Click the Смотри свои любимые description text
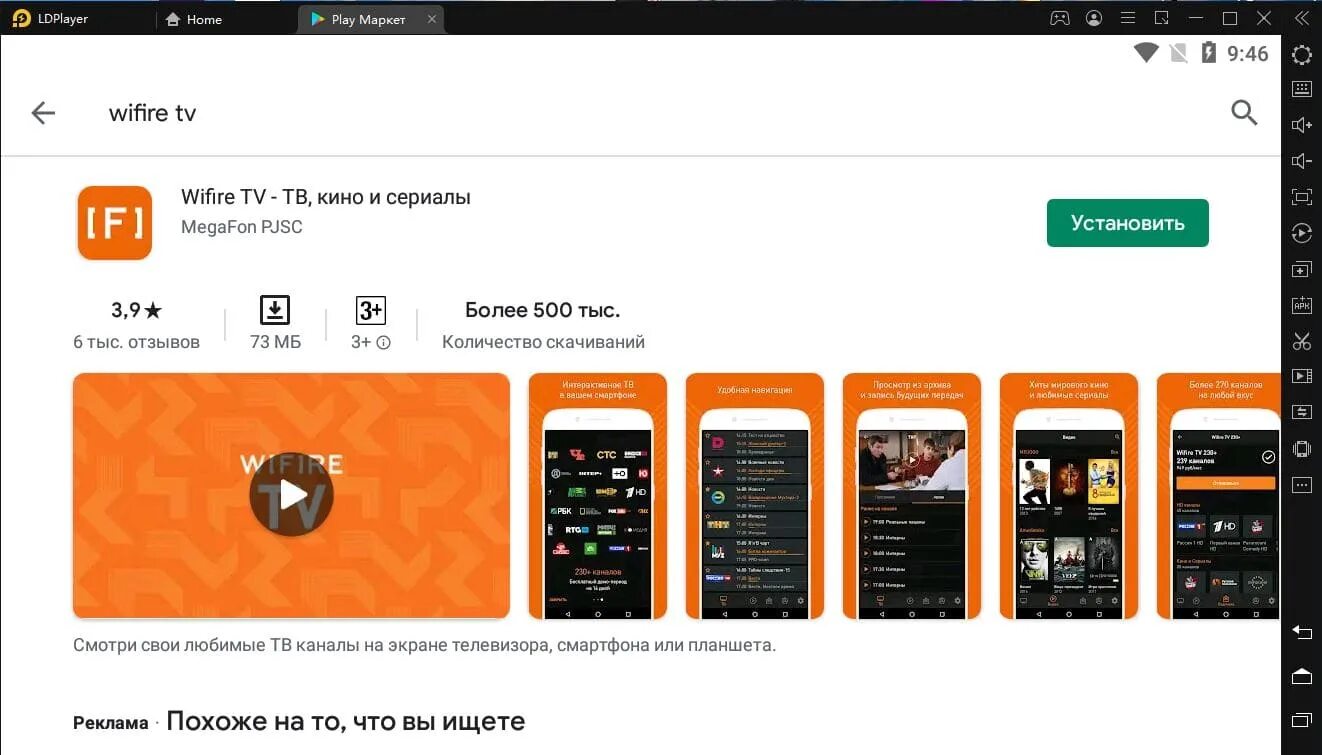This screenshot has height=755, width=1322. pos(424,645)
